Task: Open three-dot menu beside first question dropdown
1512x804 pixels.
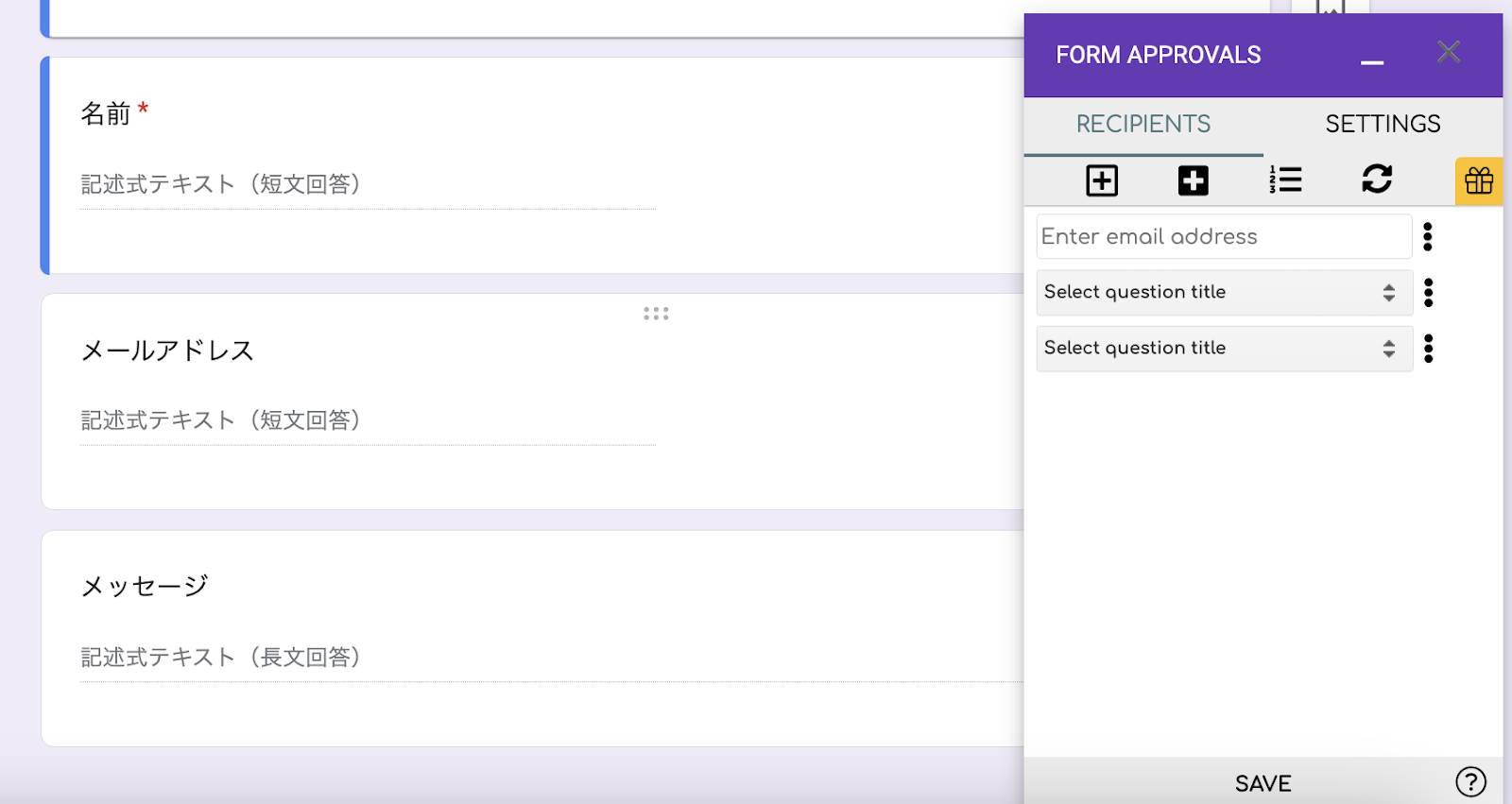Action: pos(1428,293)
